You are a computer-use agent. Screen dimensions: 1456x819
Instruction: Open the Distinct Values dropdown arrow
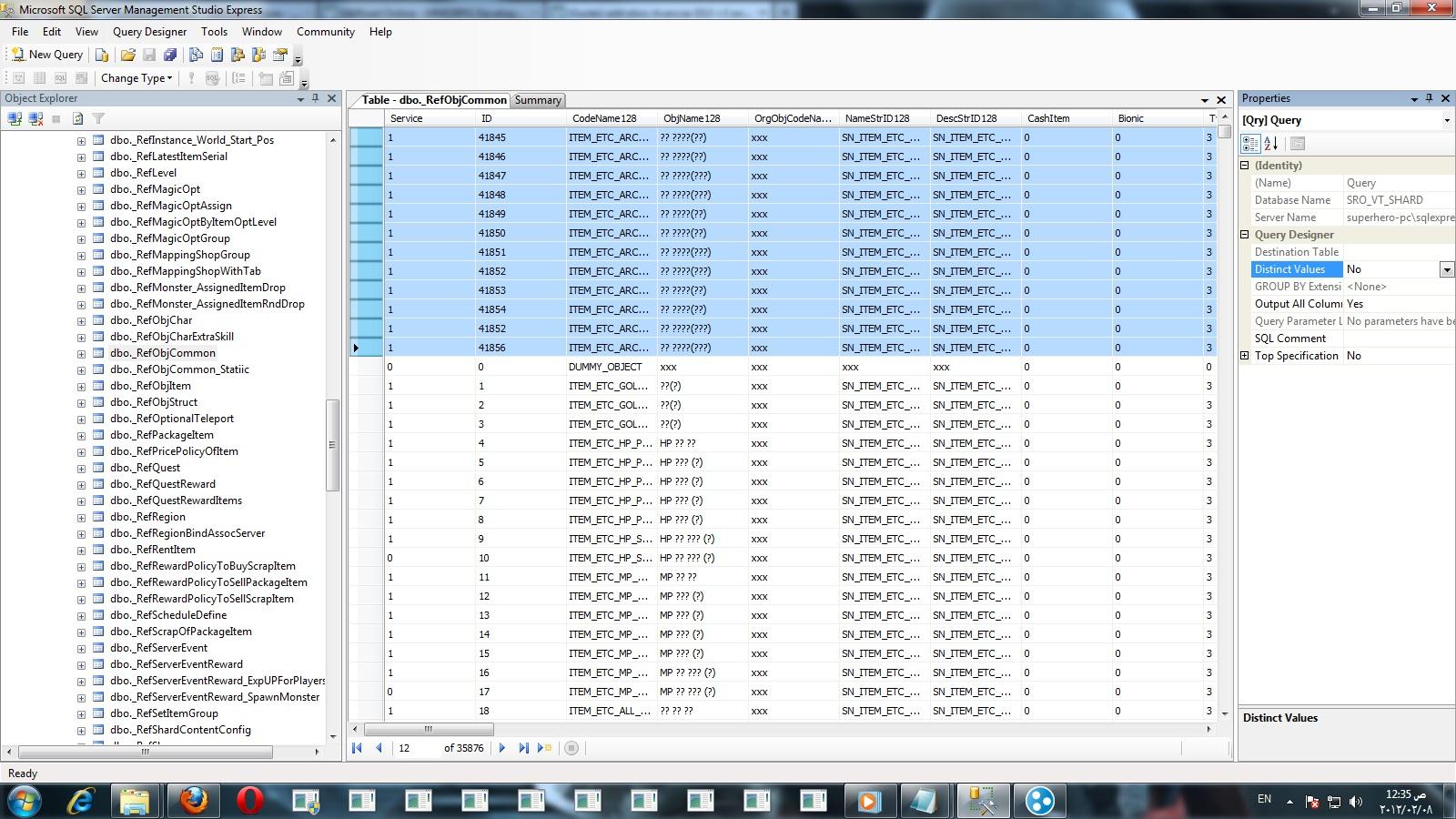click(1446, 269)
